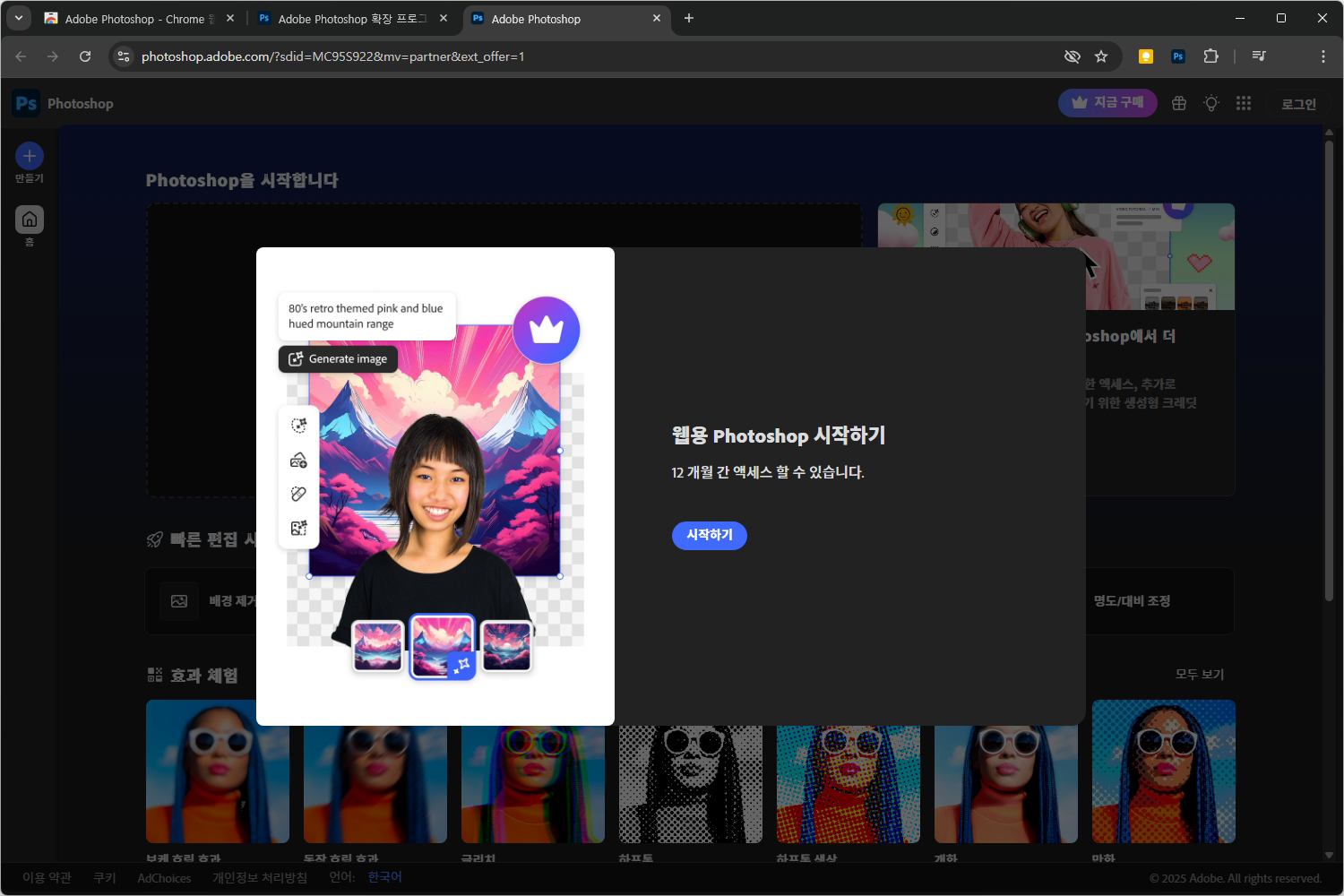This screenshot has width=1344, height=896.
Task: Click the page vertical scrollbar
Action: (x=1329, y=370)
